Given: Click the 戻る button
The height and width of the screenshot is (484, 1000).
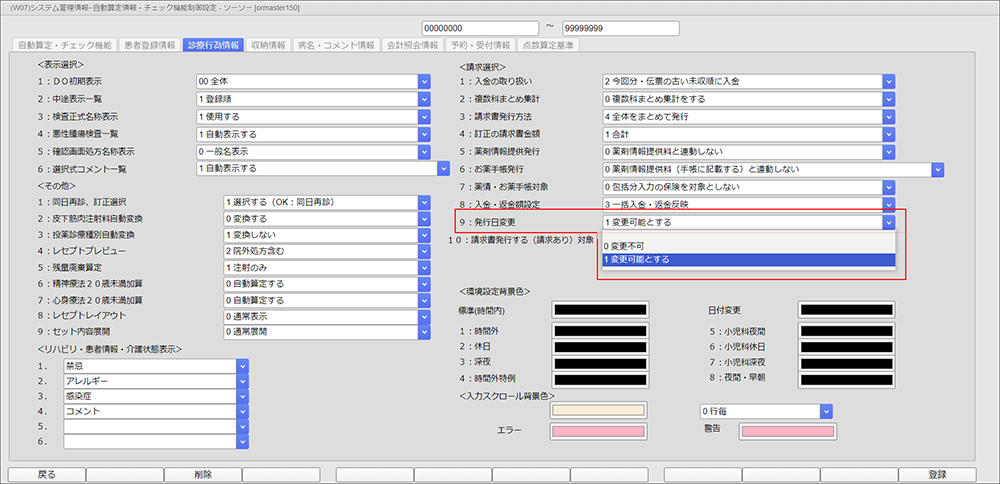Looking at the screenshot, I should click(46, 474).
